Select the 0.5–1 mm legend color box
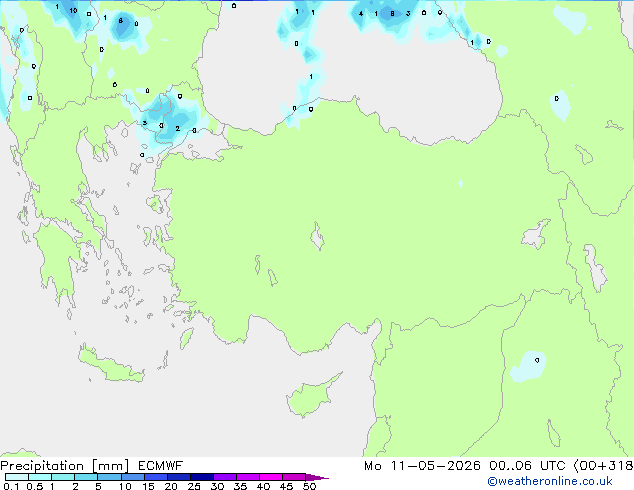 (x=40, y=477)
